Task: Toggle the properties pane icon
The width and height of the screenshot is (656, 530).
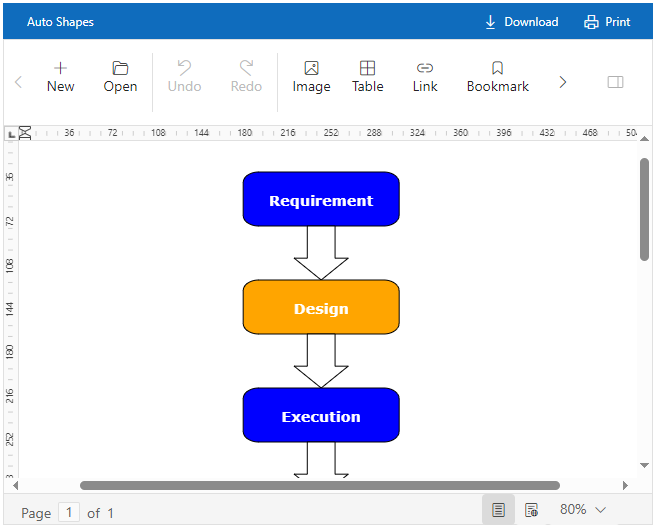Action: (x=615, y=82)
